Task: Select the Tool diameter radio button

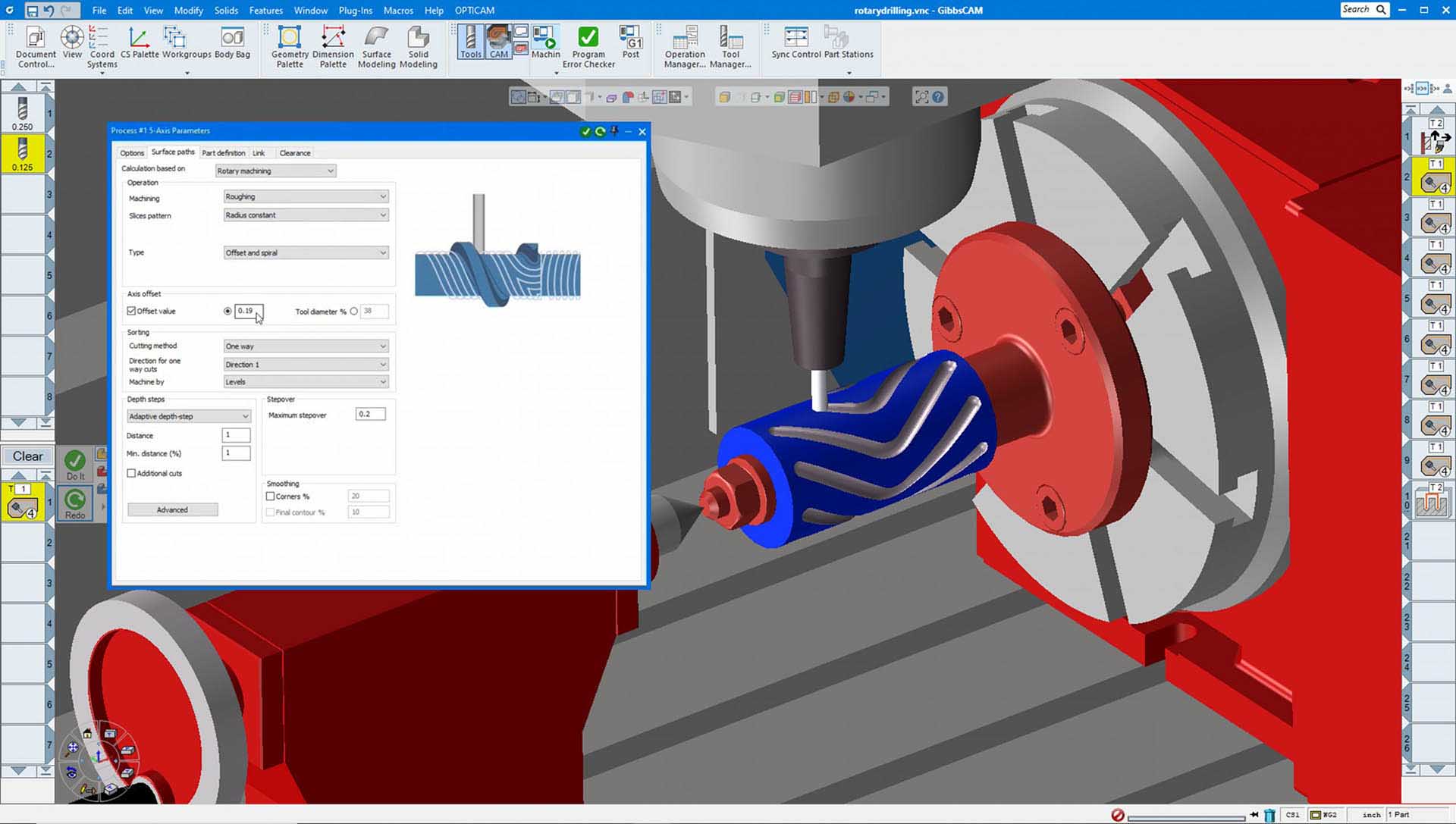Action: click(355, 311)
